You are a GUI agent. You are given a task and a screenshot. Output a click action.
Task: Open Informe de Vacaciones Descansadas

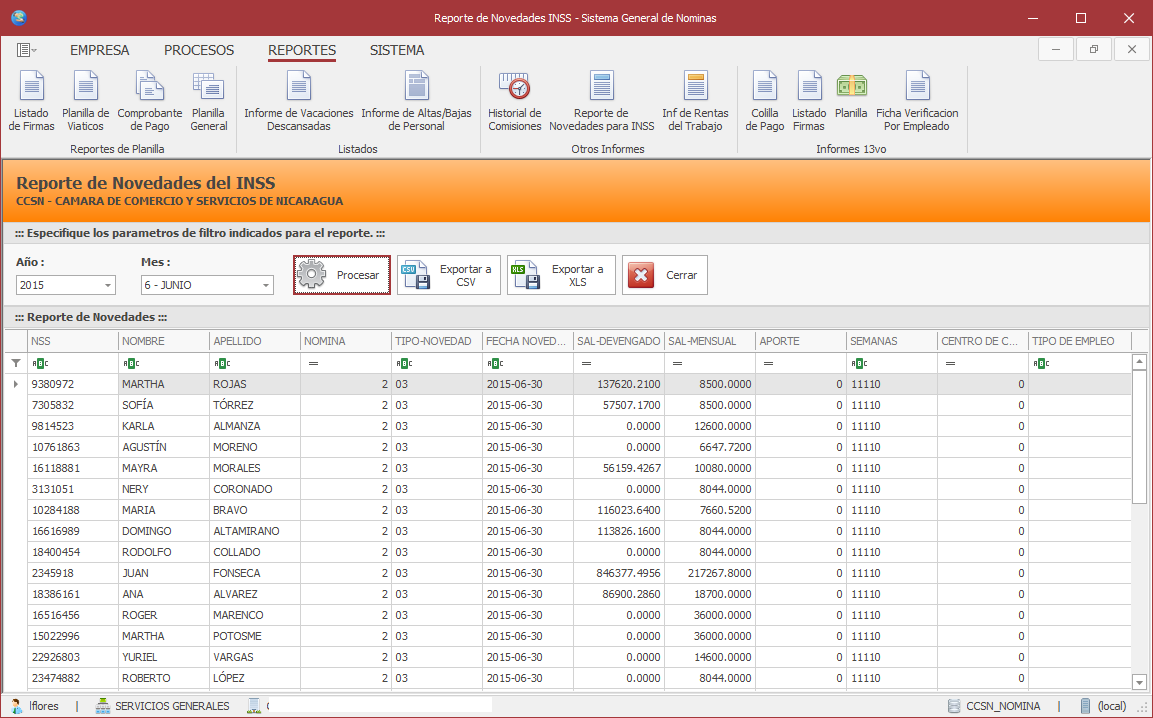coord(299,102)
